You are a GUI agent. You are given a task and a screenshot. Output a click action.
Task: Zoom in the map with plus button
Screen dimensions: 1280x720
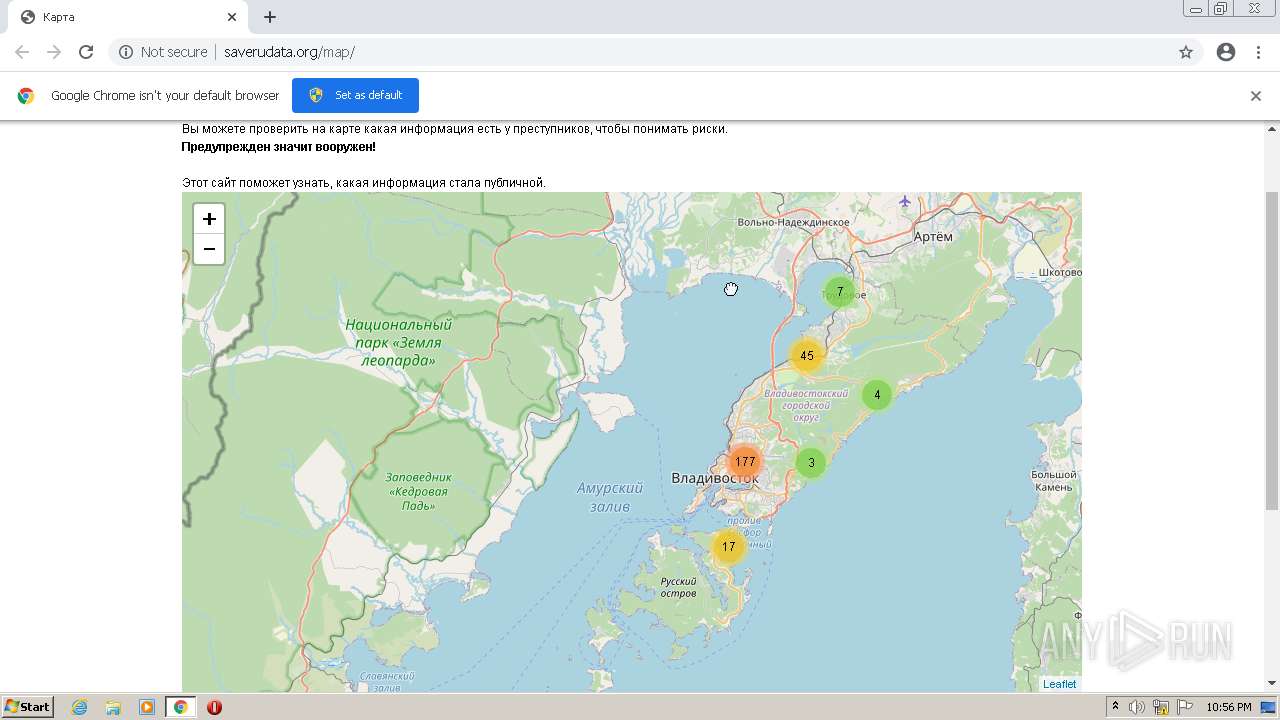tap(209, 219)
